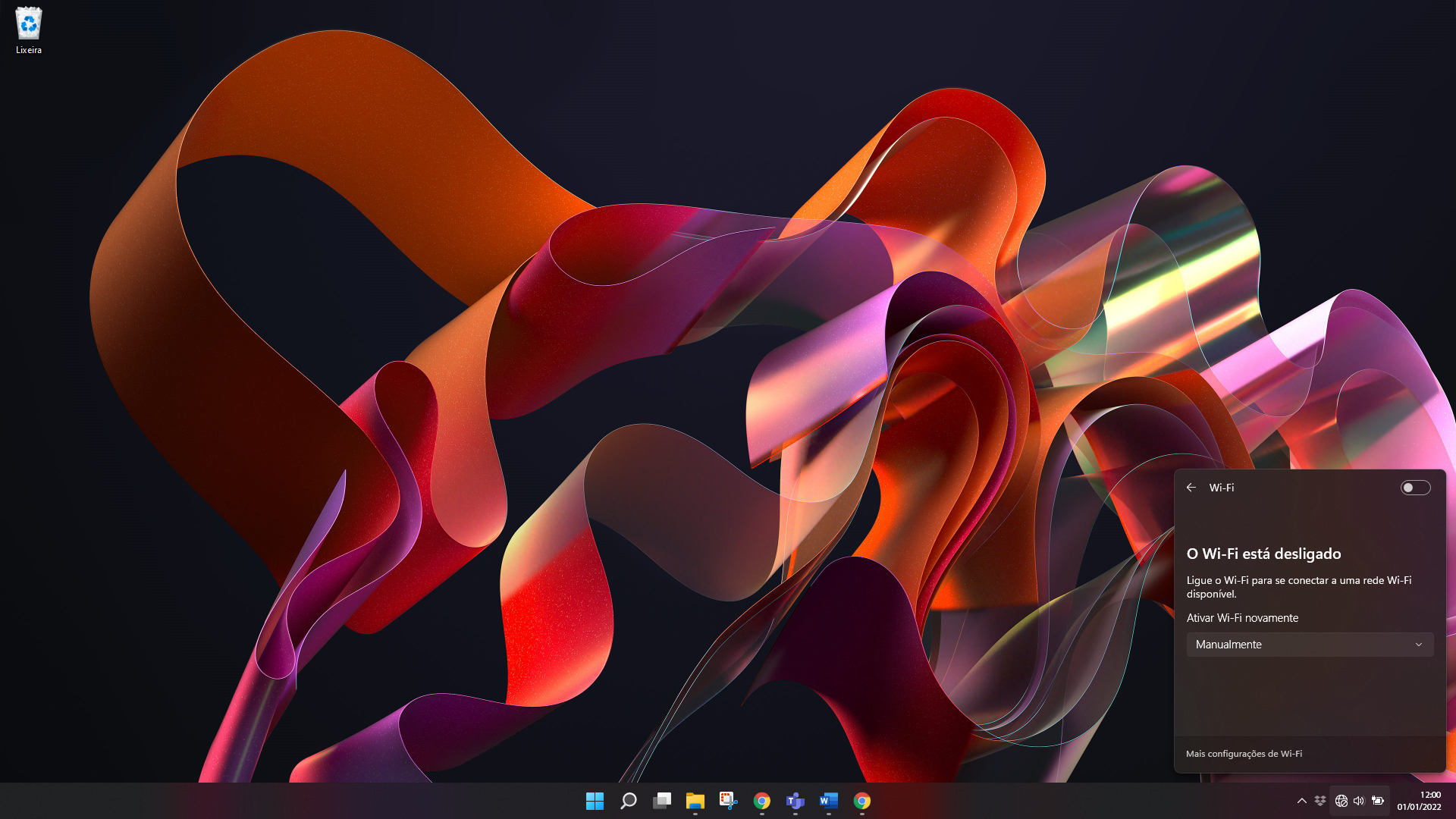
Task: Open Microsoft Teams from the taskbar
Action: point(795,801)
